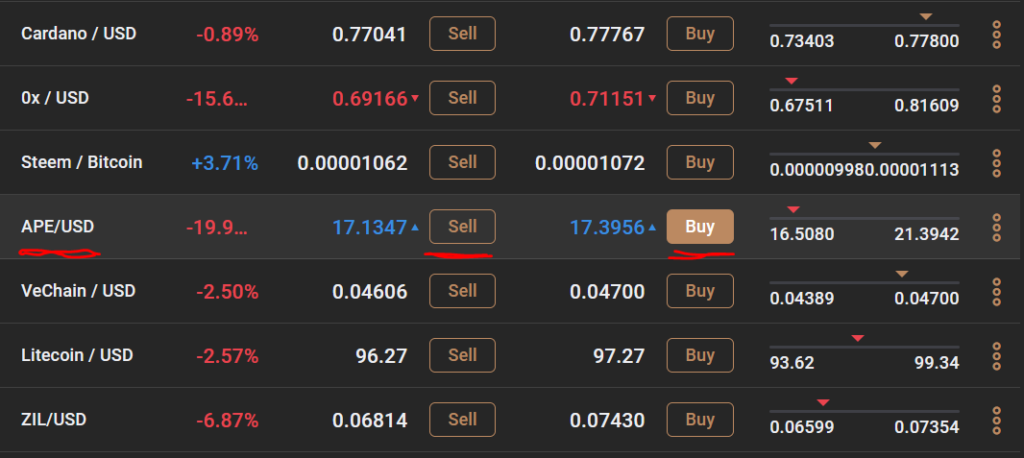The width and height of the screenshot is (1024, 458).
Task: Select the APE/USD instrument name
Action: (x=57, y=227)
